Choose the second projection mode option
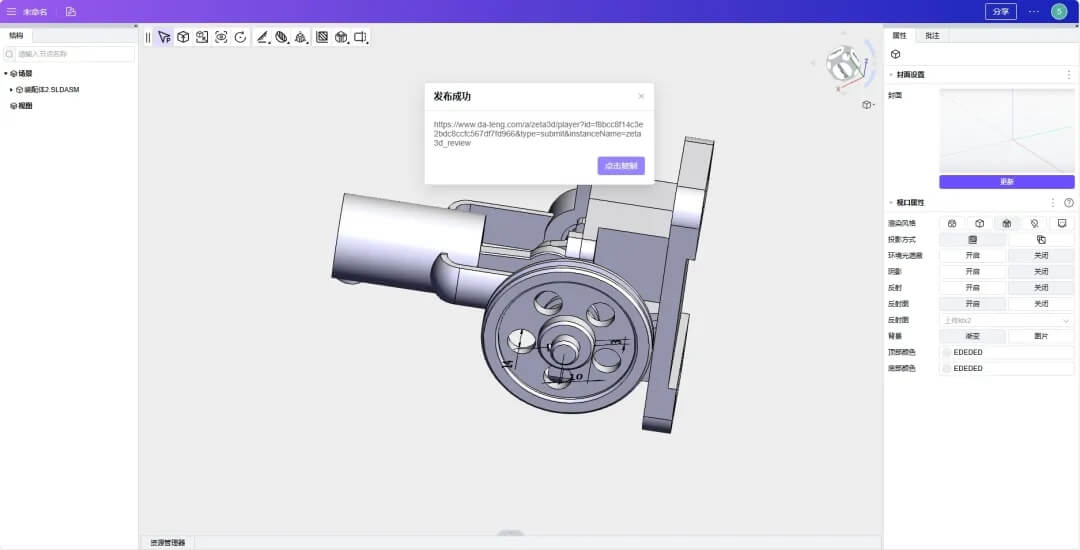The image size is (1080, 550). point(1041,240)
